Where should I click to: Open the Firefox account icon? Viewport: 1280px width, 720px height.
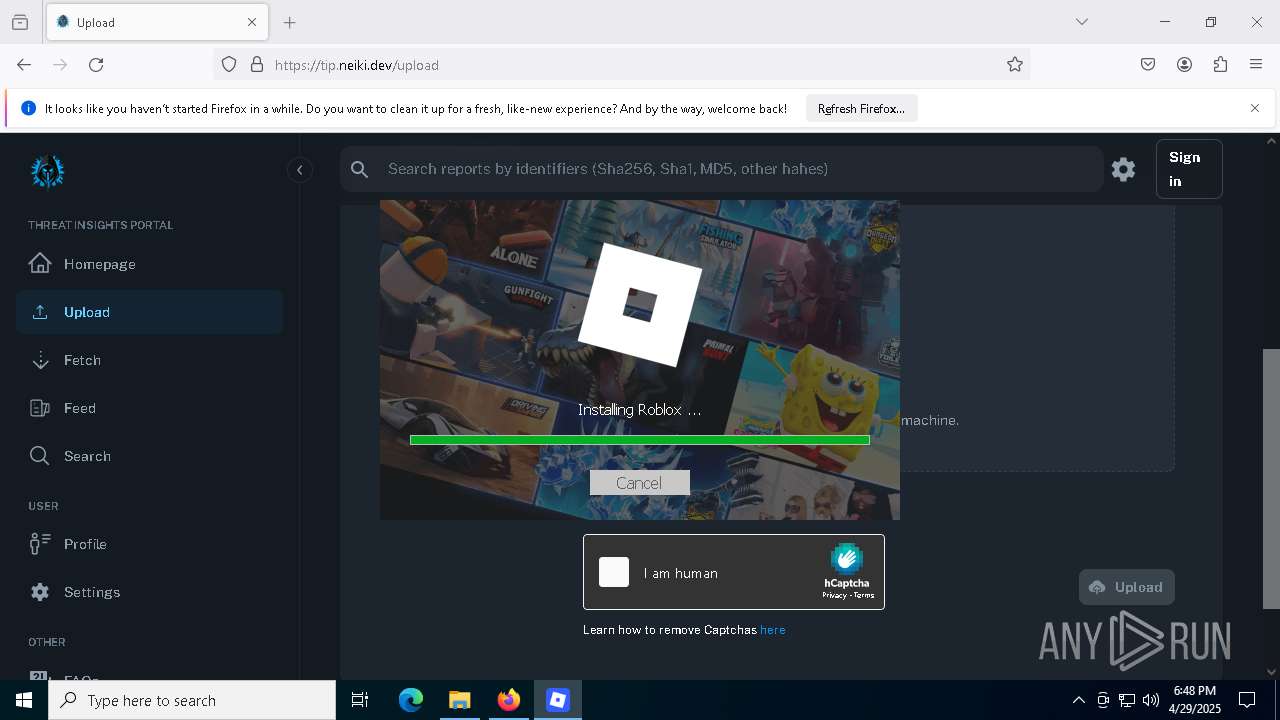coord(1184,65)
